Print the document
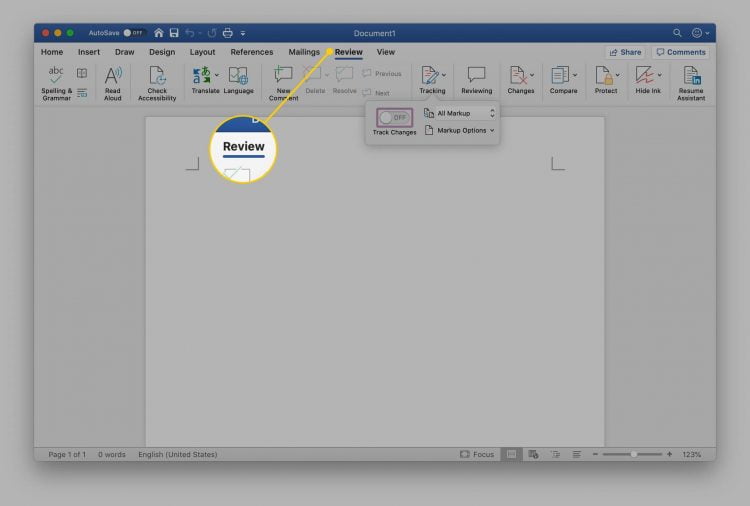Viewport: 750px width, 506px height. point(228,33)
